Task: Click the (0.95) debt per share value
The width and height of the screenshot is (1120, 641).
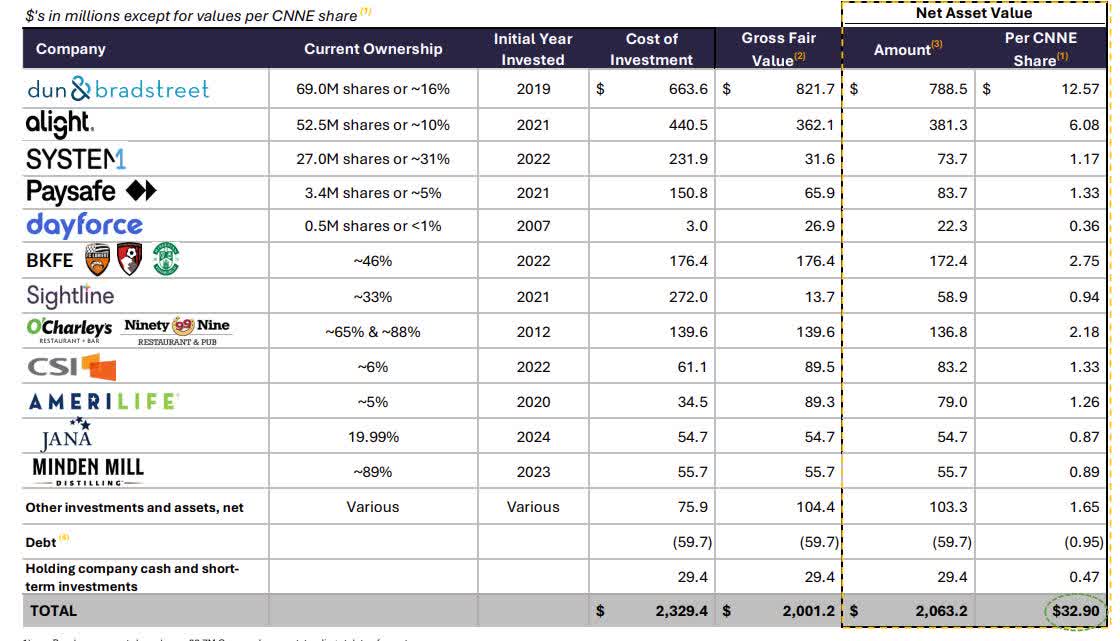Action: (1084, 542)
